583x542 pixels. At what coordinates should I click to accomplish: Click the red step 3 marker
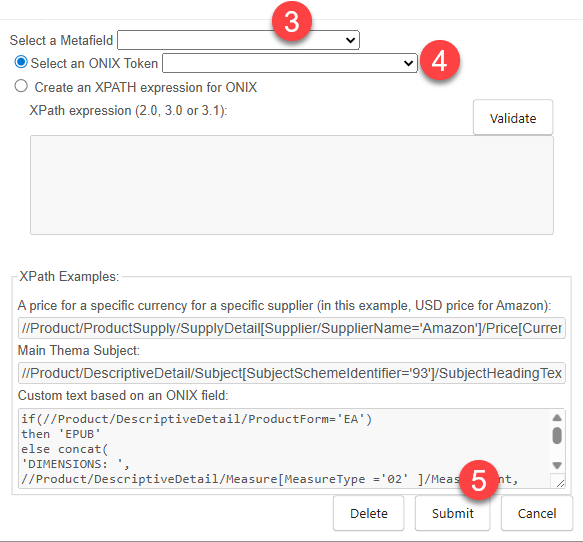[x=292, y=21]
